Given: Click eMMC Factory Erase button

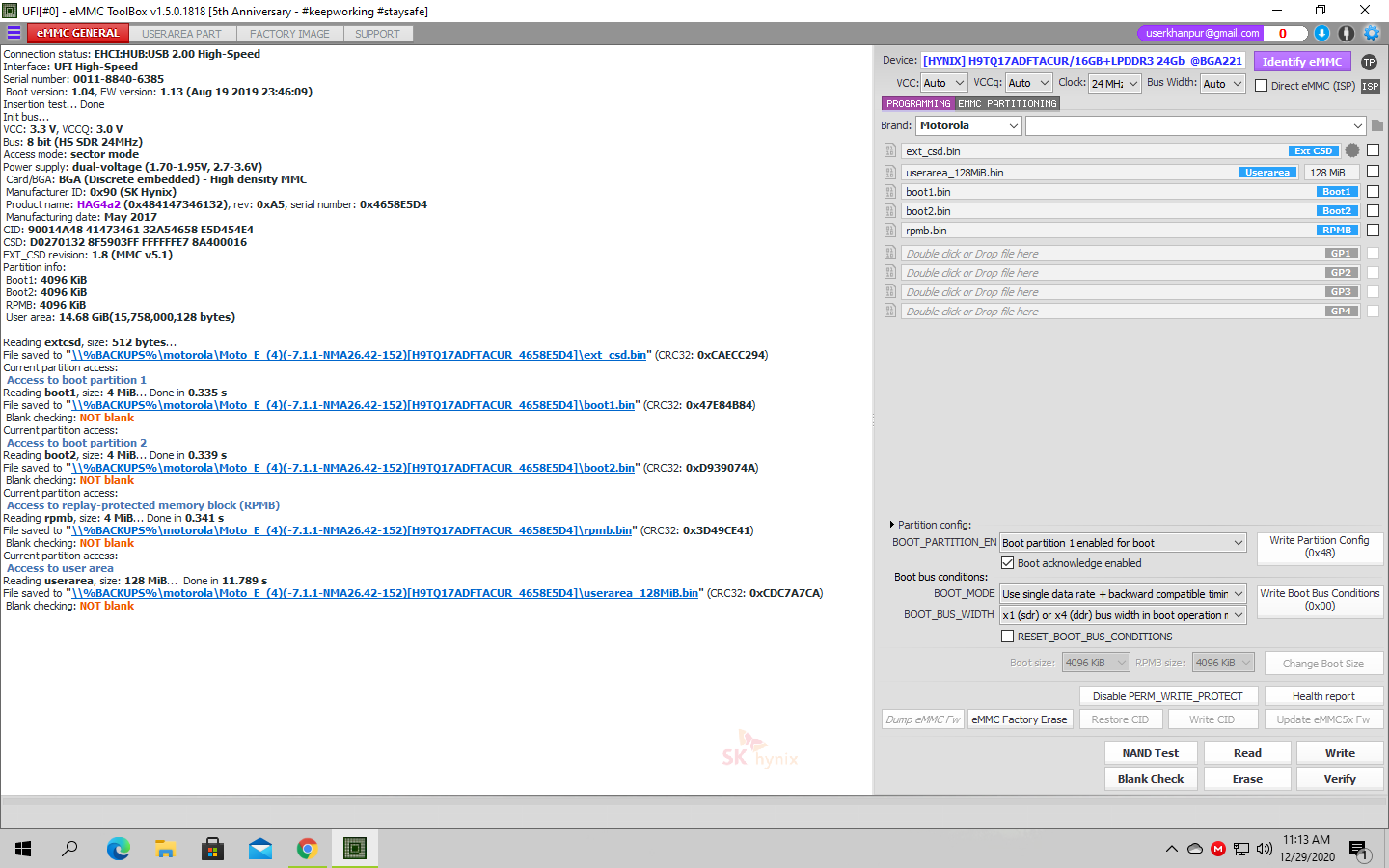Looking at the screenshot, I should pos(1020,719).
